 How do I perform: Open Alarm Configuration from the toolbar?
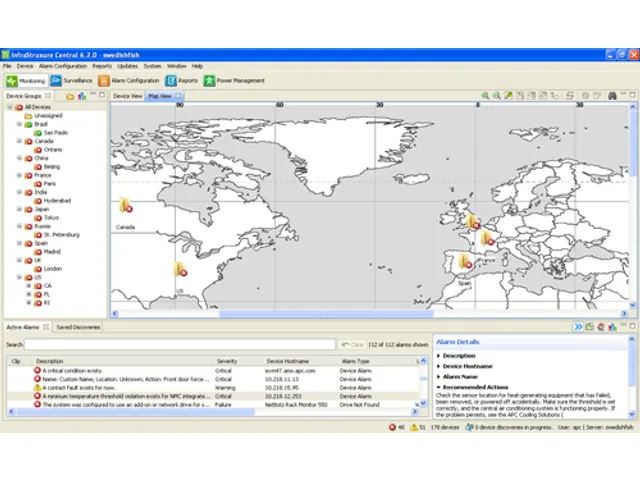[129, 81]
